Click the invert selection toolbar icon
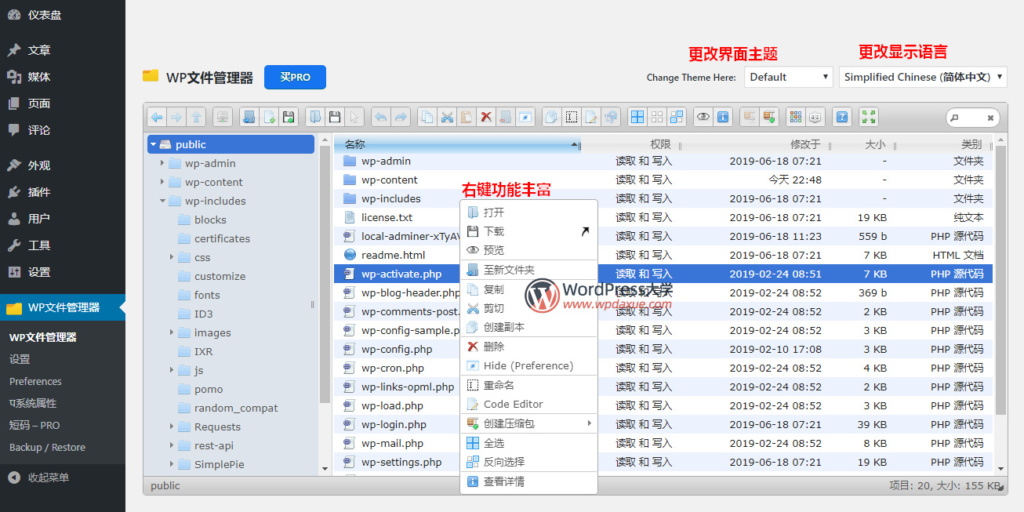Screen dimensions: 1024x512 [x=677, y=117]
